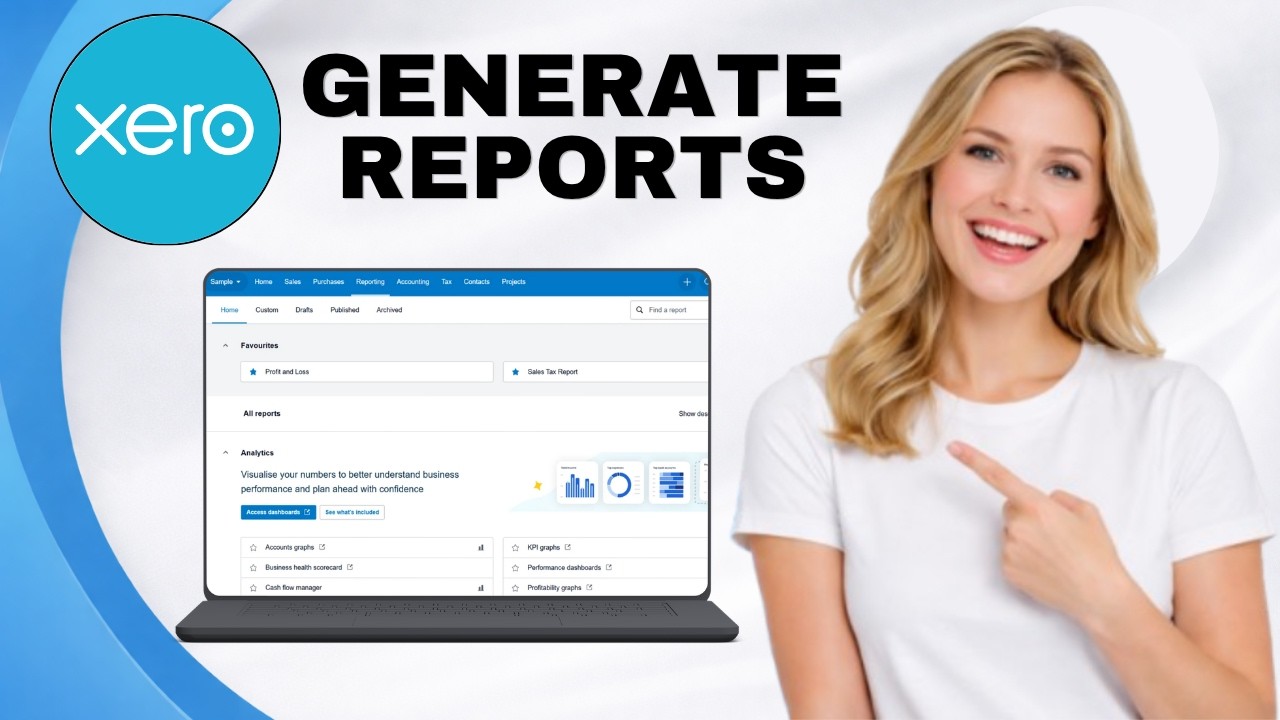Star the Profitability graphs report
Viewport: 1280px width, 720px height.
click(x=515, y=588)
